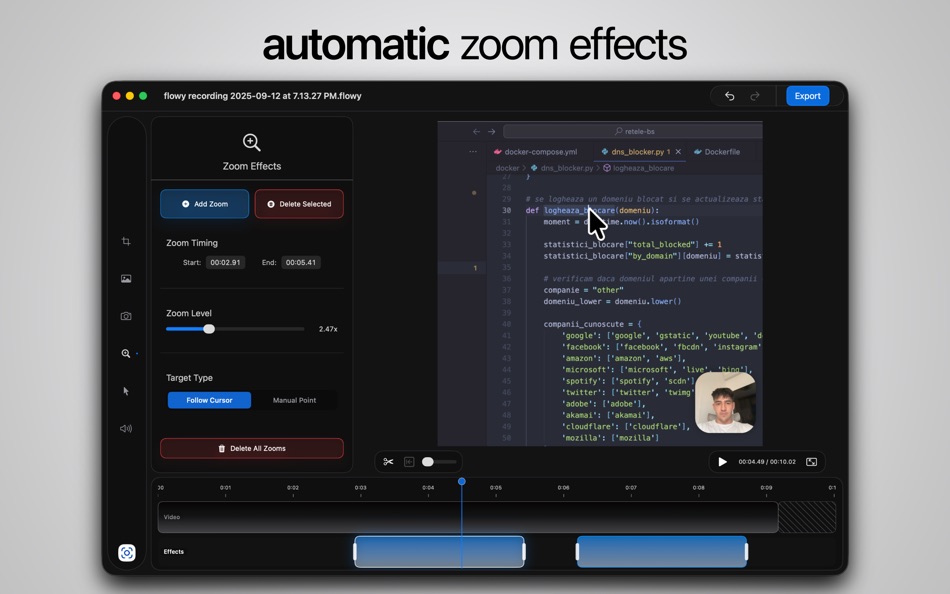Select the Crop tool in the sidebar
Screen dimensions: 950x594
tap(126, 241)
